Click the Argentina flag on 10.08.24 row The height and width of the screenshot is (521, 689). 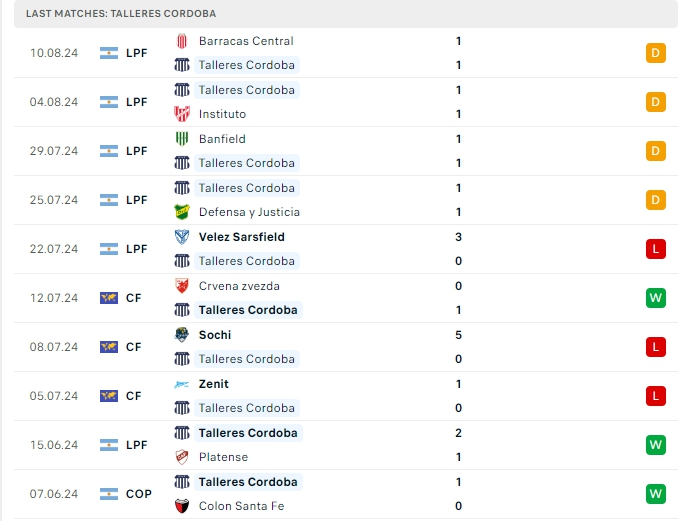109,53
